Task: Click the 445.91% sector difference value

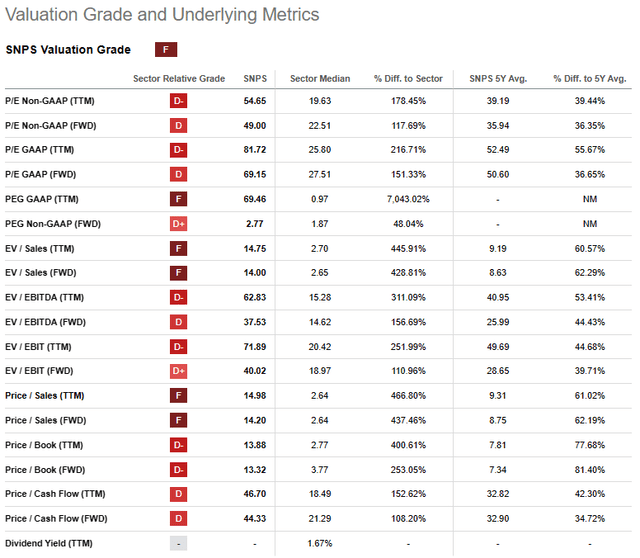Action: click(x=408, y=248)
